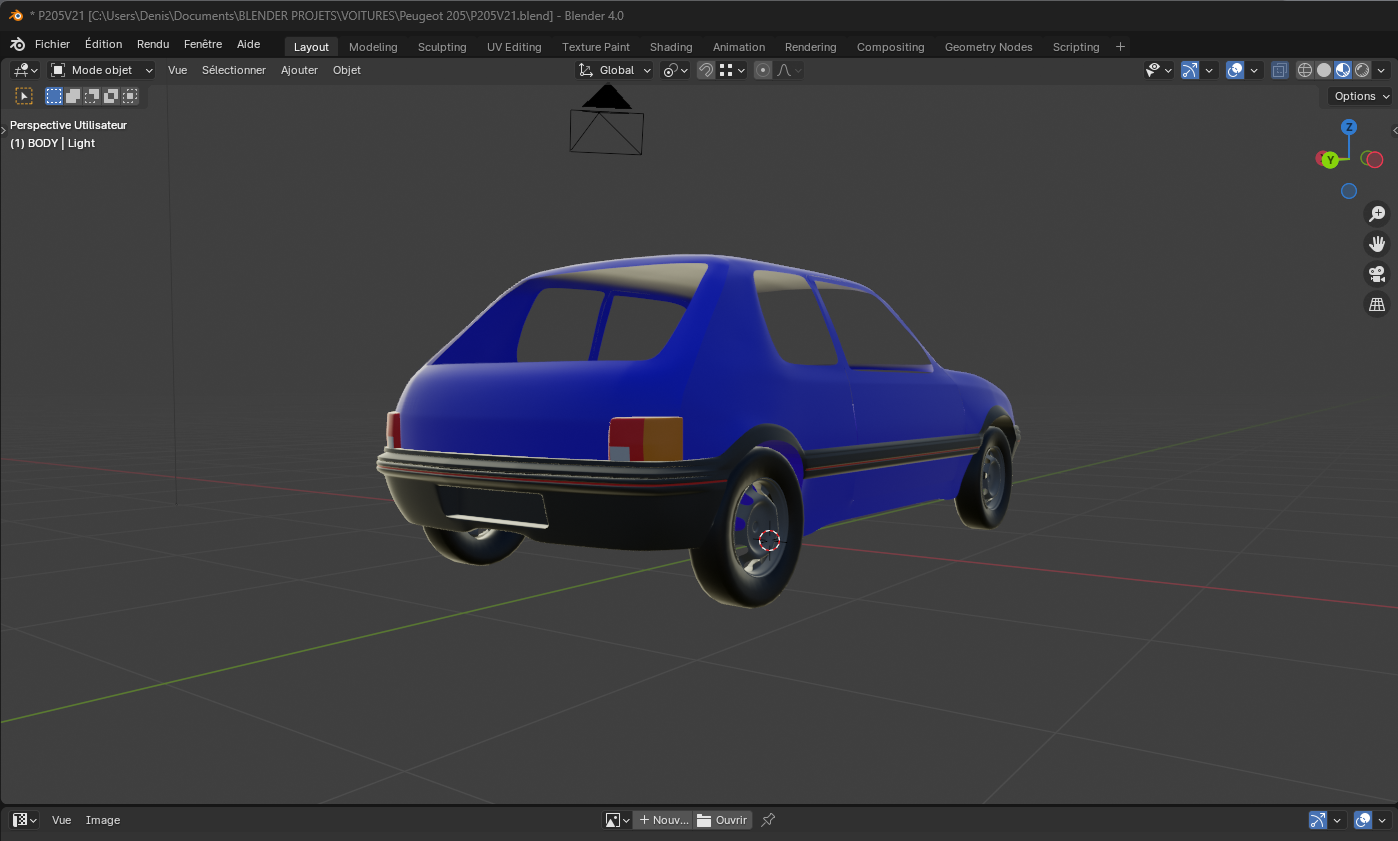Open the Aide menu
This screenshot has height=841, width=1398.
click(248, 44)
